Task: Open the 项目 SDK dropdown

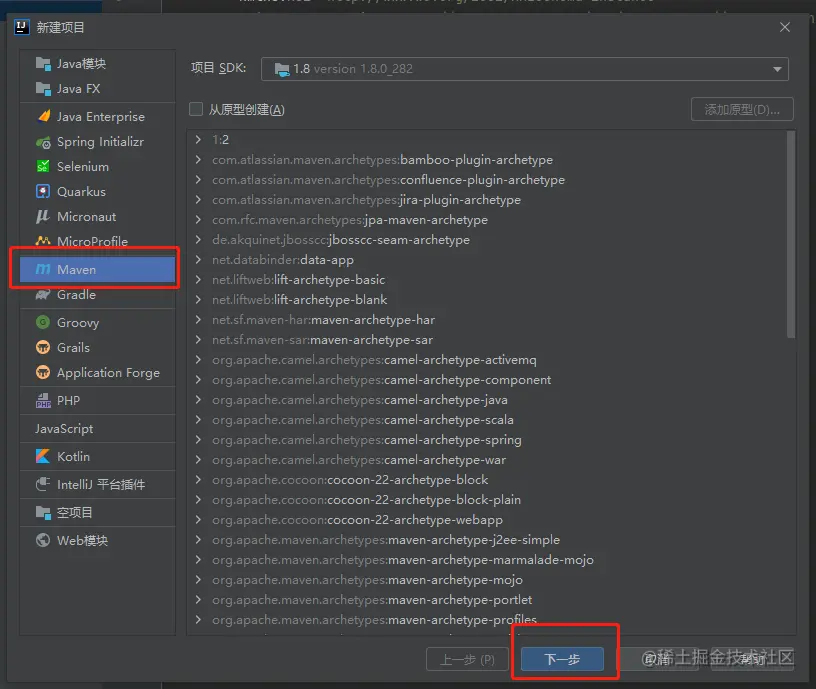Action: [x=525, y=69]
